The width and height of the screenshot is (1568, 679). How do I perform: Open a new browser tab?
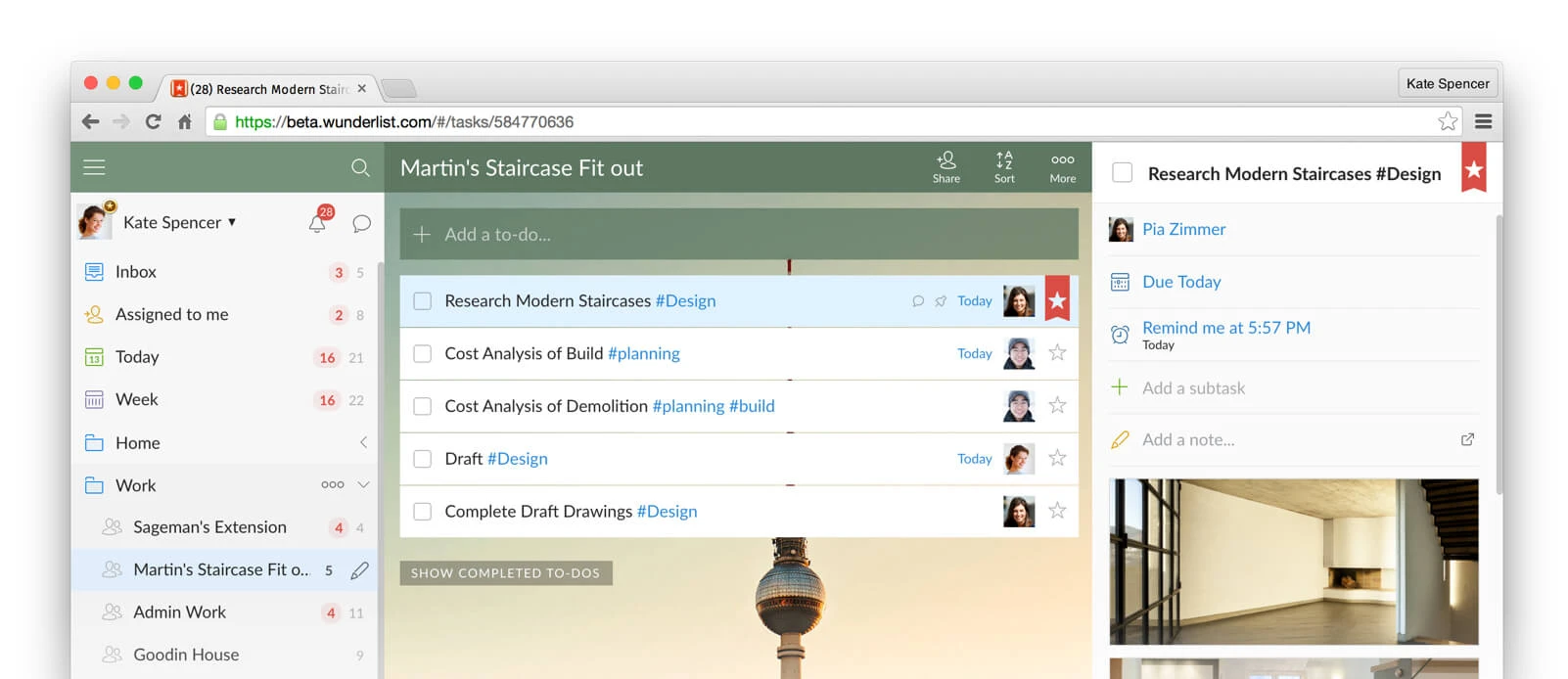(x=398, y=89)
